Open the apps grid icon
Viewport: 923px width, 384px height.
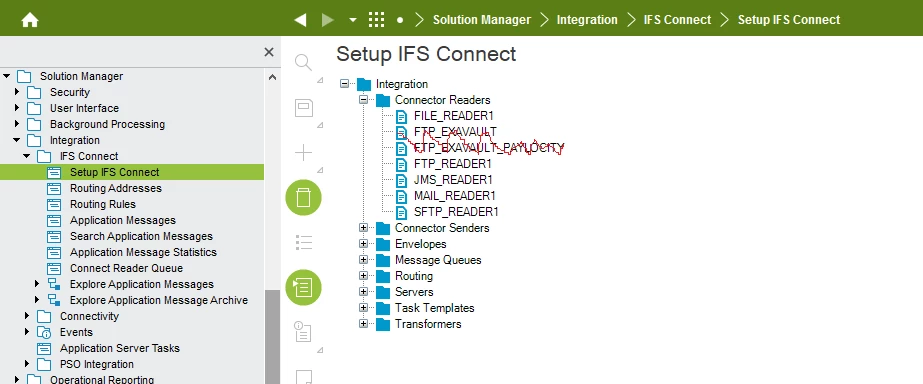pos(376,20)
